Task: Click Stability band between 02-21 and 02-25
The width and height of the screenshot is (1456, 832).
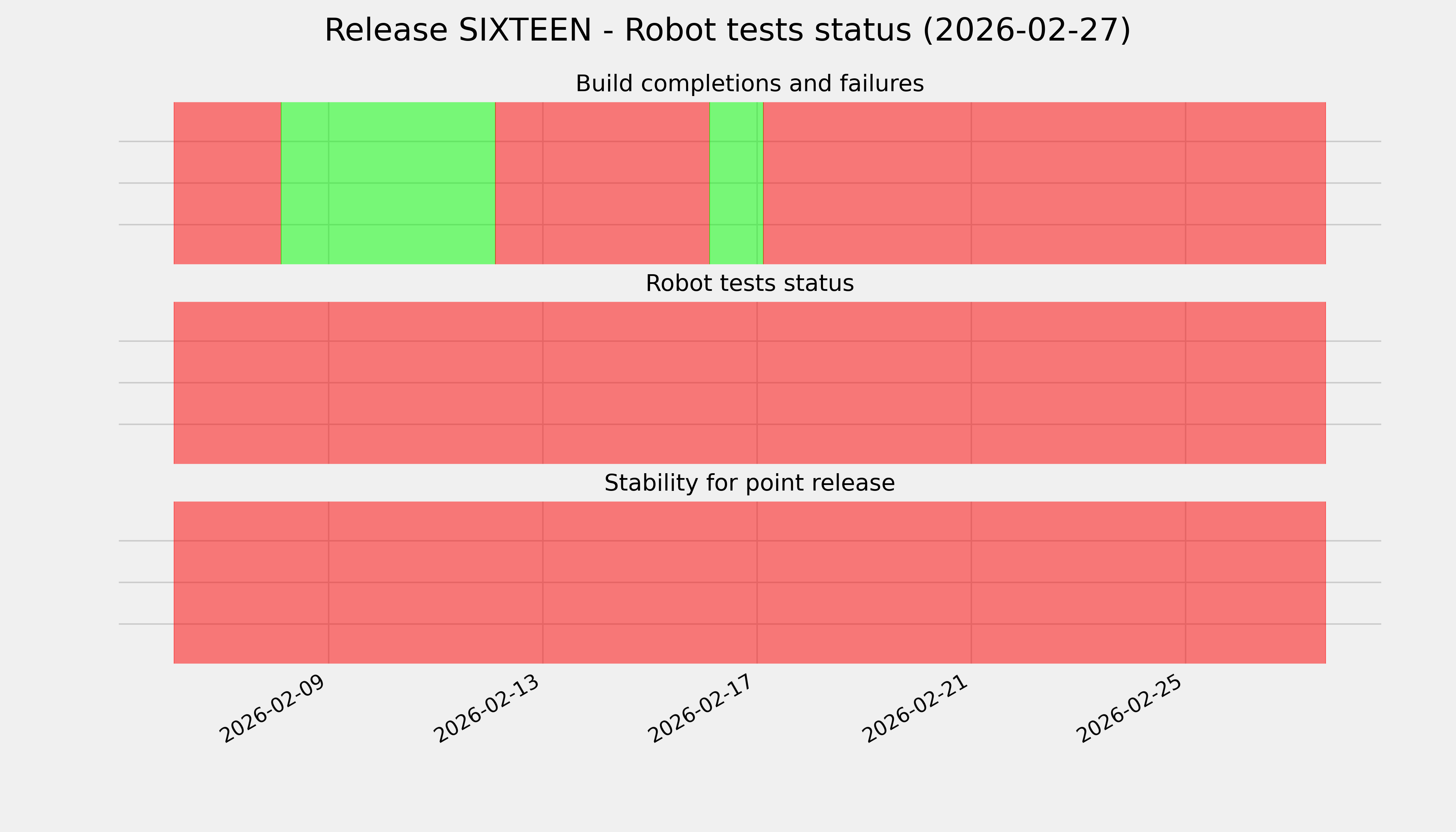Action: (x=1078, y=582)
